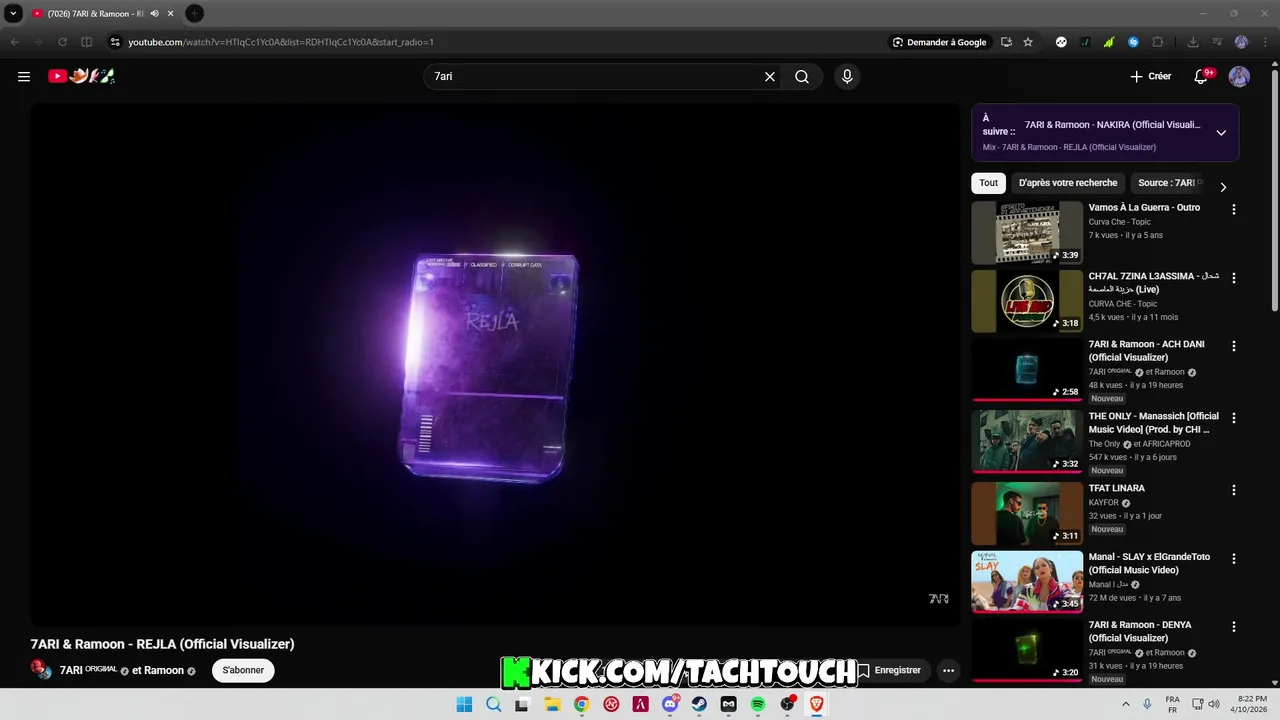The height and width of the screenshot is (720, 1280).
Task: Click the address bar URL
Action: tap(281, 42)
